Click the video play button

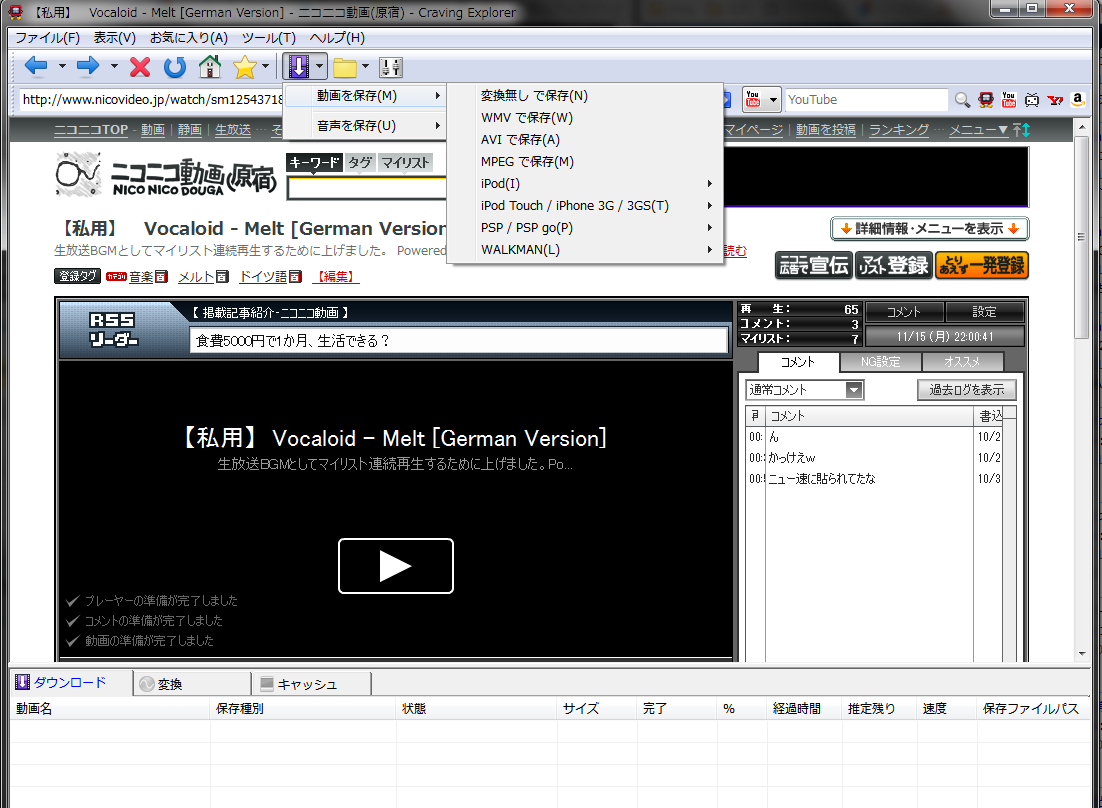point(396,566)
